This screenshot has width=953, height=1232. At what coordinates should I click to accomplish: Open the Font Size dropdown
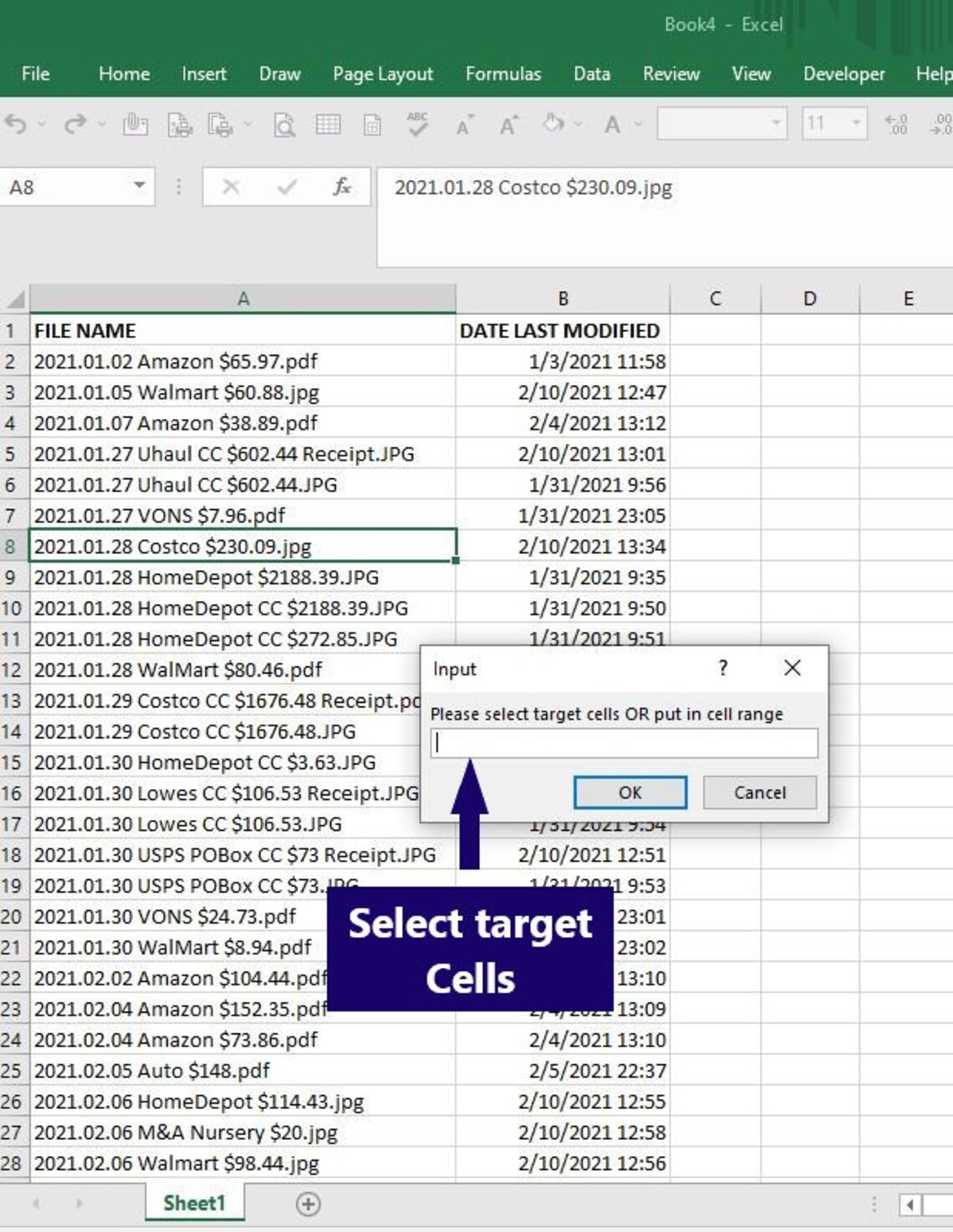point(858,123)
